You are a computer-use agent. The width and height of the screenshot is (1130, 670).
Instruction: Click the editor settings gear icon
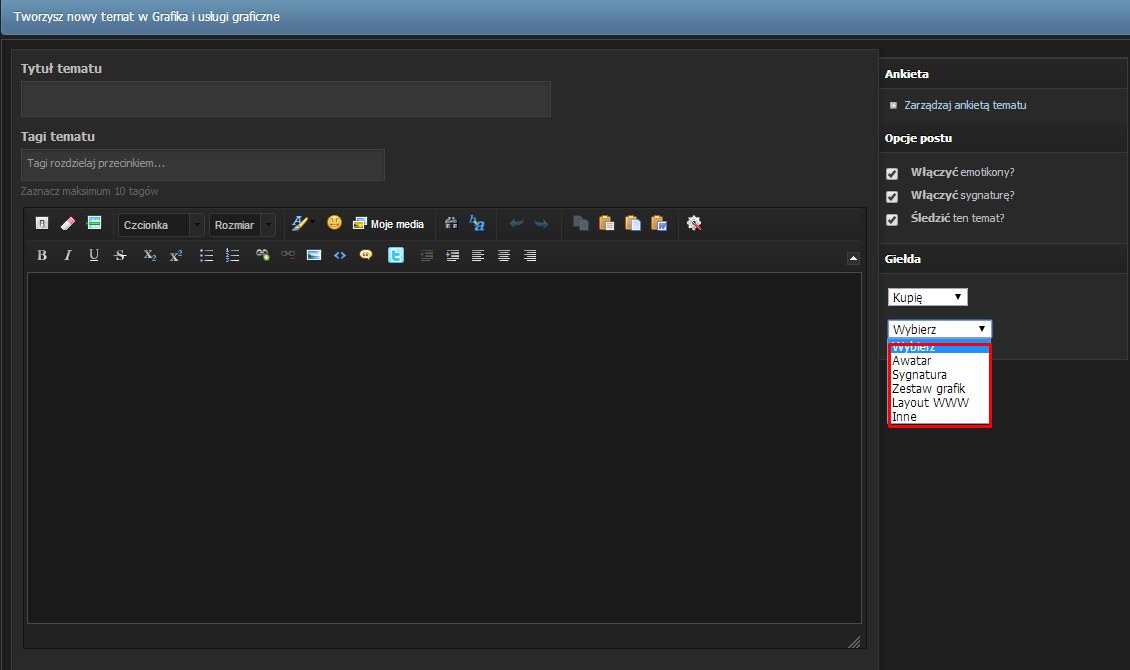(x=694, y=223)
